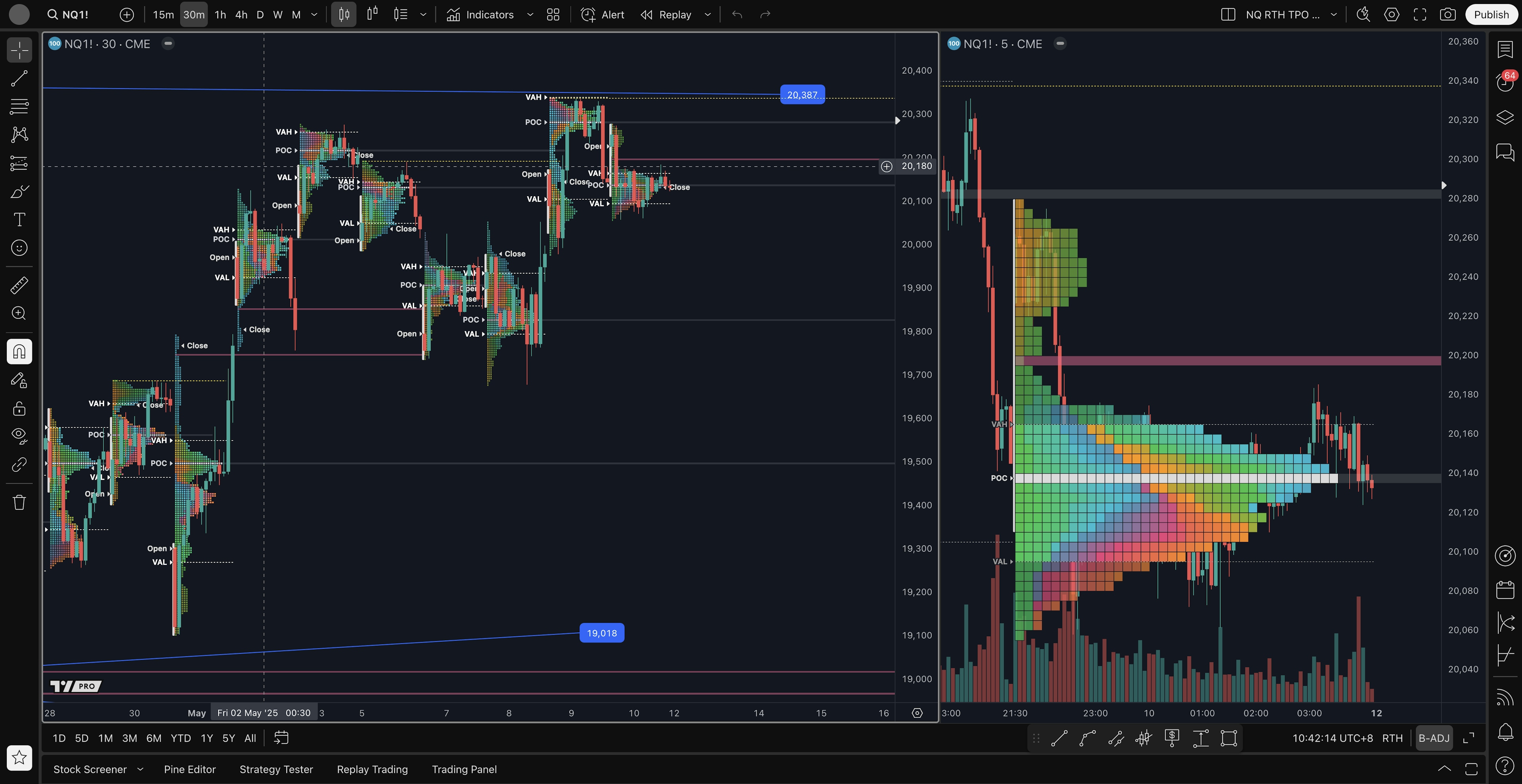This screenshot has height=784, width=1522.
Task: Click the Publish button
Action: pos(1491,15)
